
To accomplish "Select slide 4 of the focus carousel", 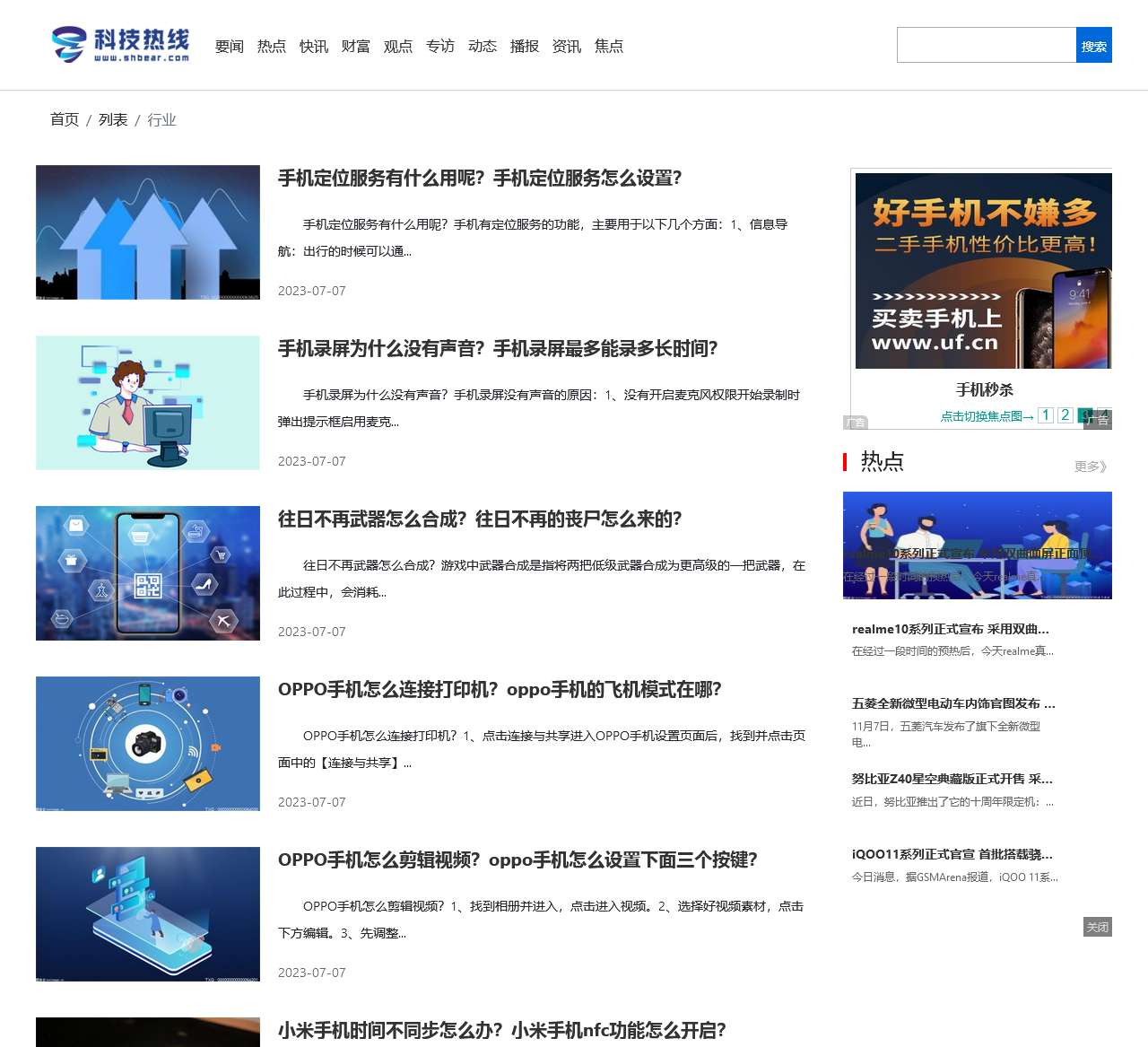I will (x=1104, y=415).
